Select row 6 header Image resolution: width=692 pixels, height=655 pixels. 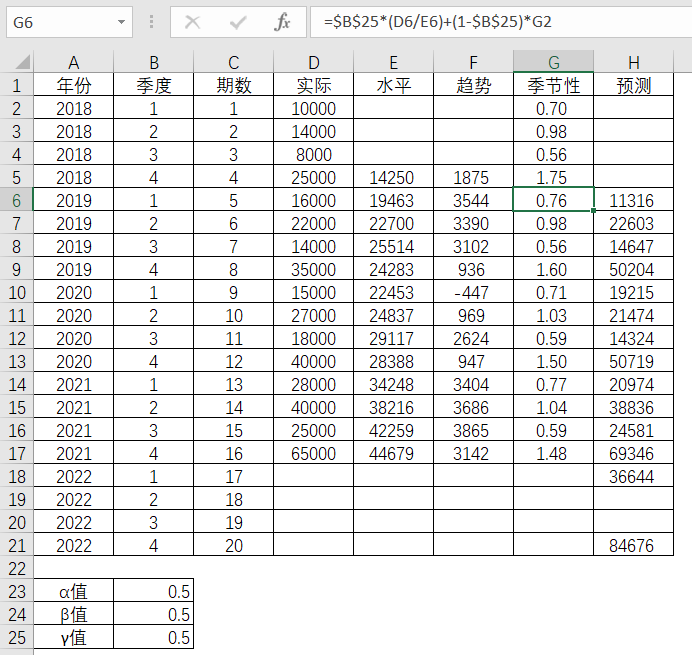(16, 200)
